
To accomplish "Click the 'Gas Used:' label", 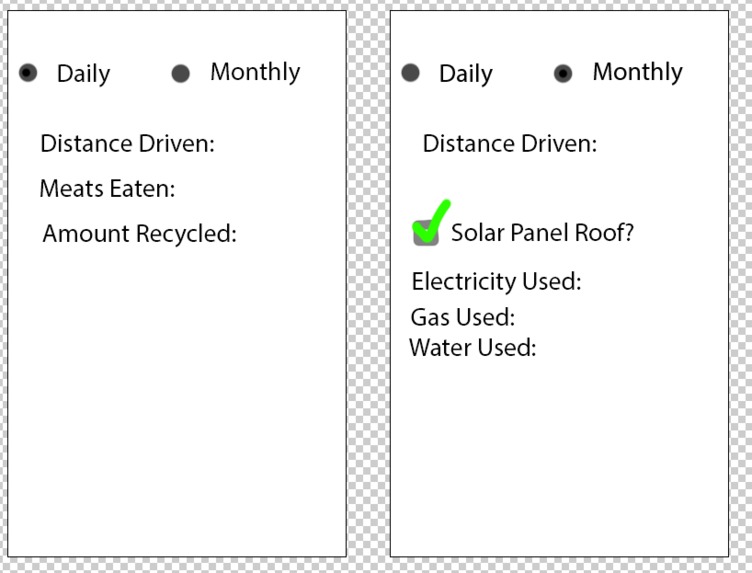I will click(463, 317).
